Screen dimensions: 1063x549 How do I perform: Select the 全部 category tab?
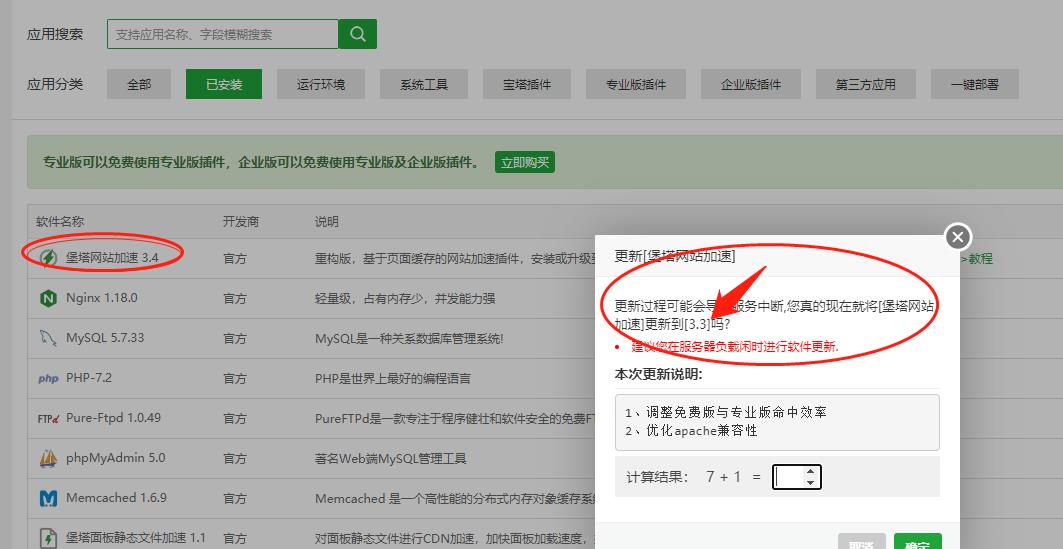point(139,84)
